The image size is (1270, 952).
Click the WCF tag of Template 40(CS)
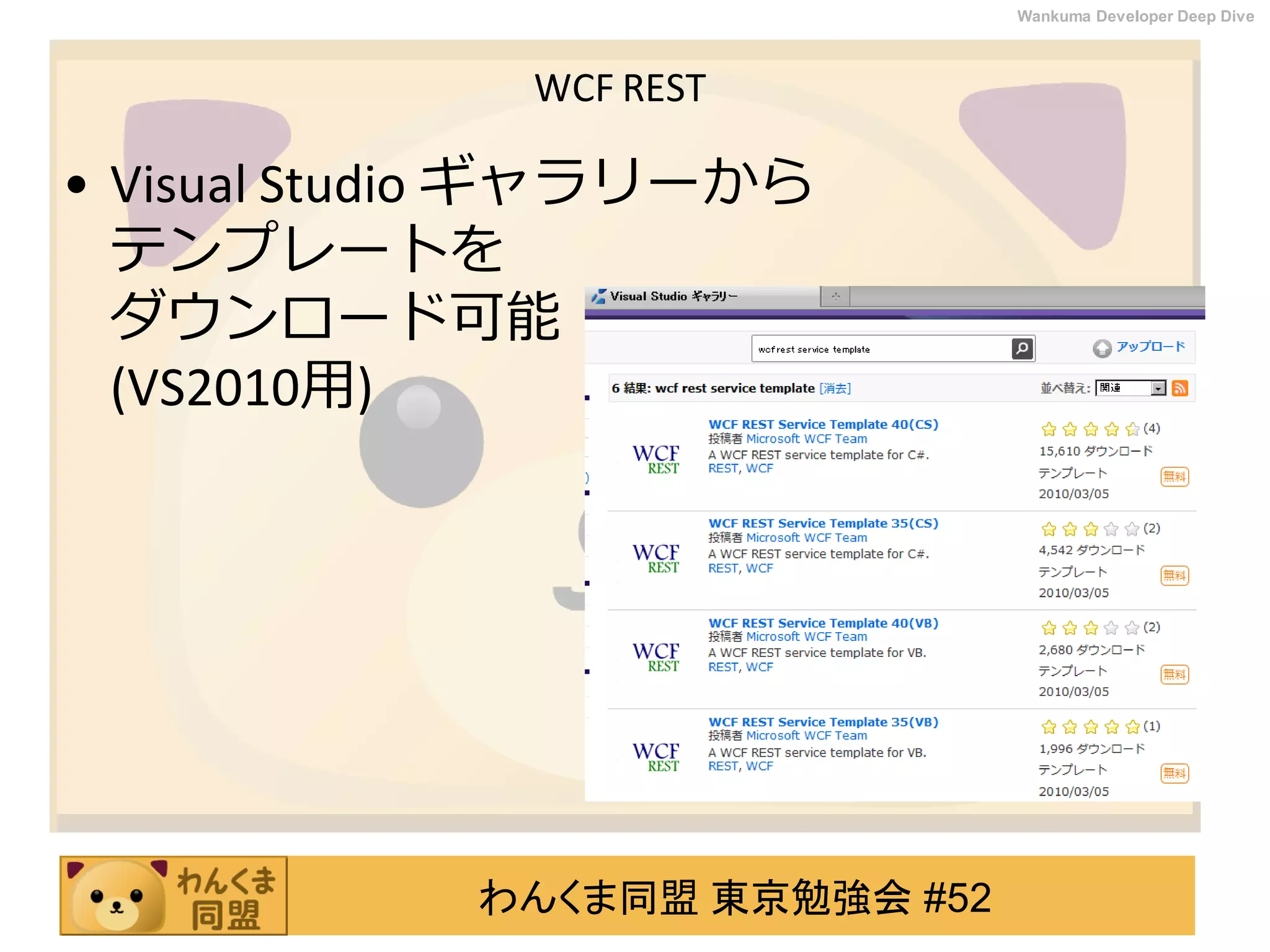click(759, 469)
